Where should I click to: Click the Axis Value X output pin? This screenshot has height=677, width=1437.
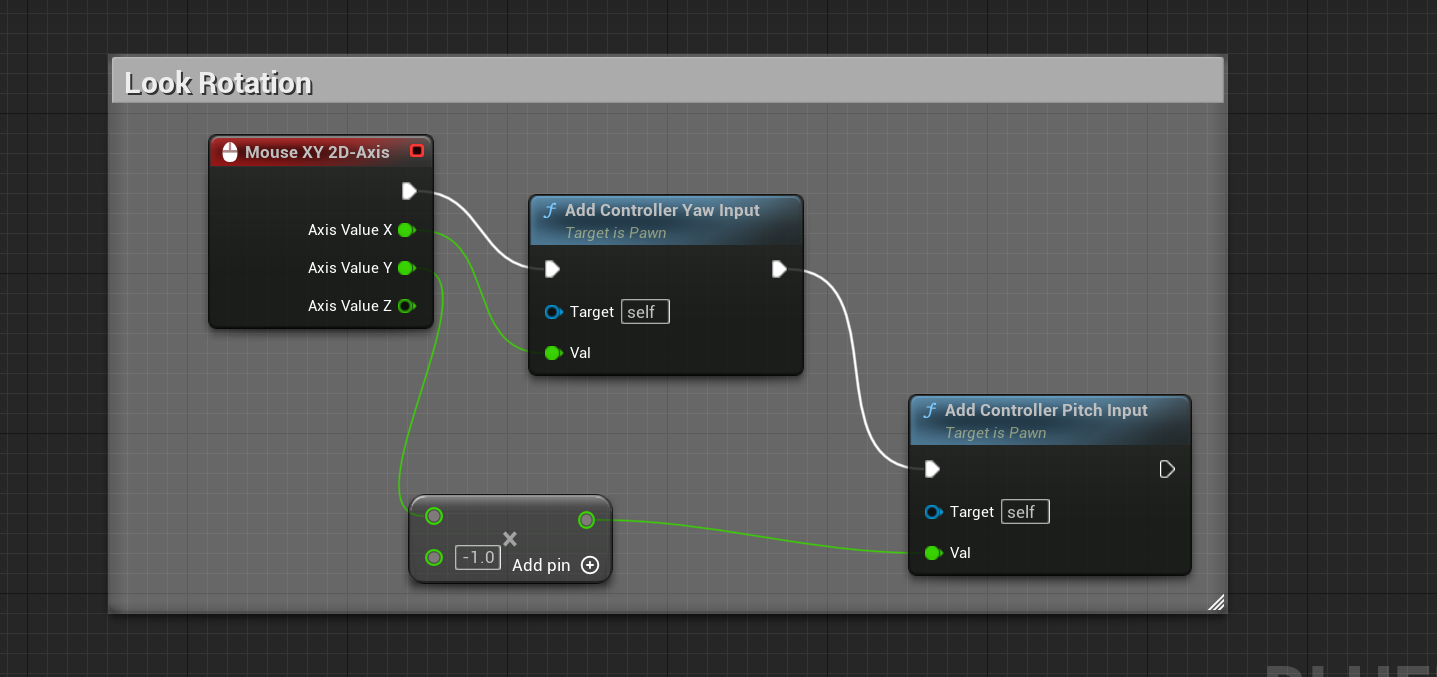tap(406, 230)
